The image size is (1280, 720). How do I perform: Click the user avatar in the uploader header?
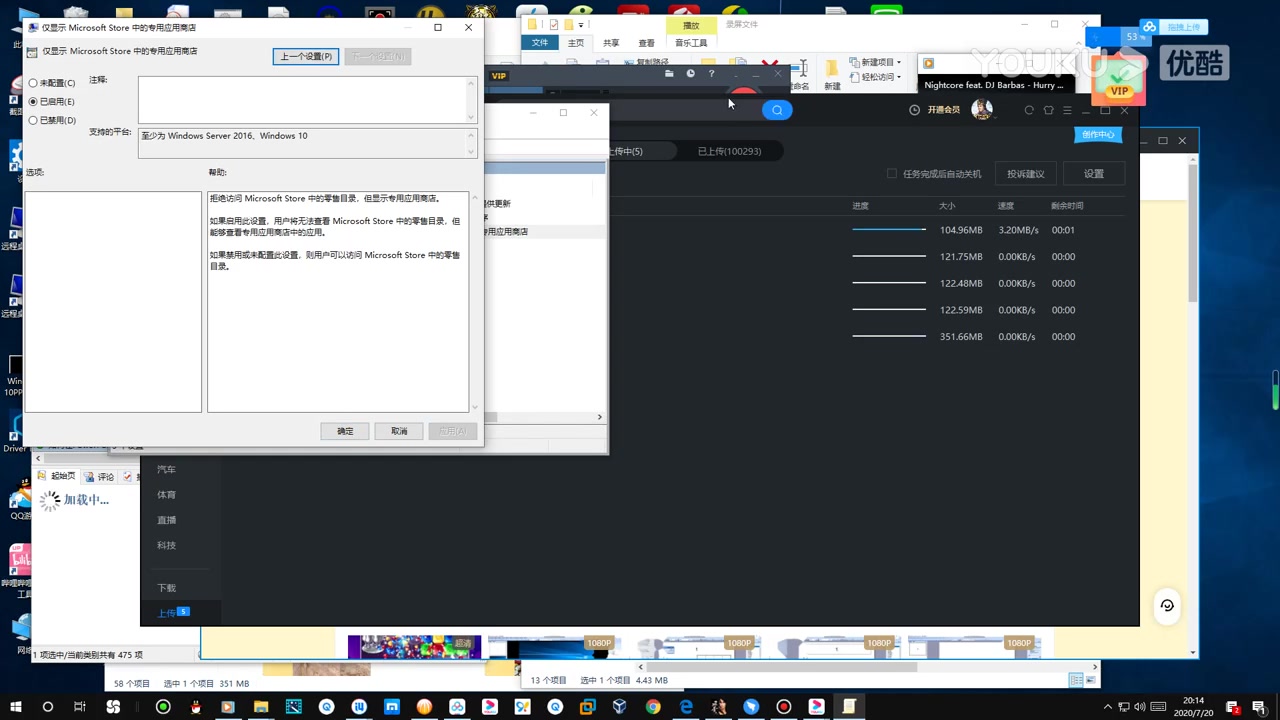[x=981, y=109]
